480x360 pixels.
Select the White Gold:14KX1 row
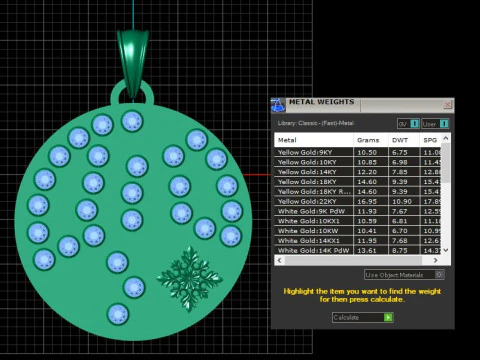(x=358, y=241)
